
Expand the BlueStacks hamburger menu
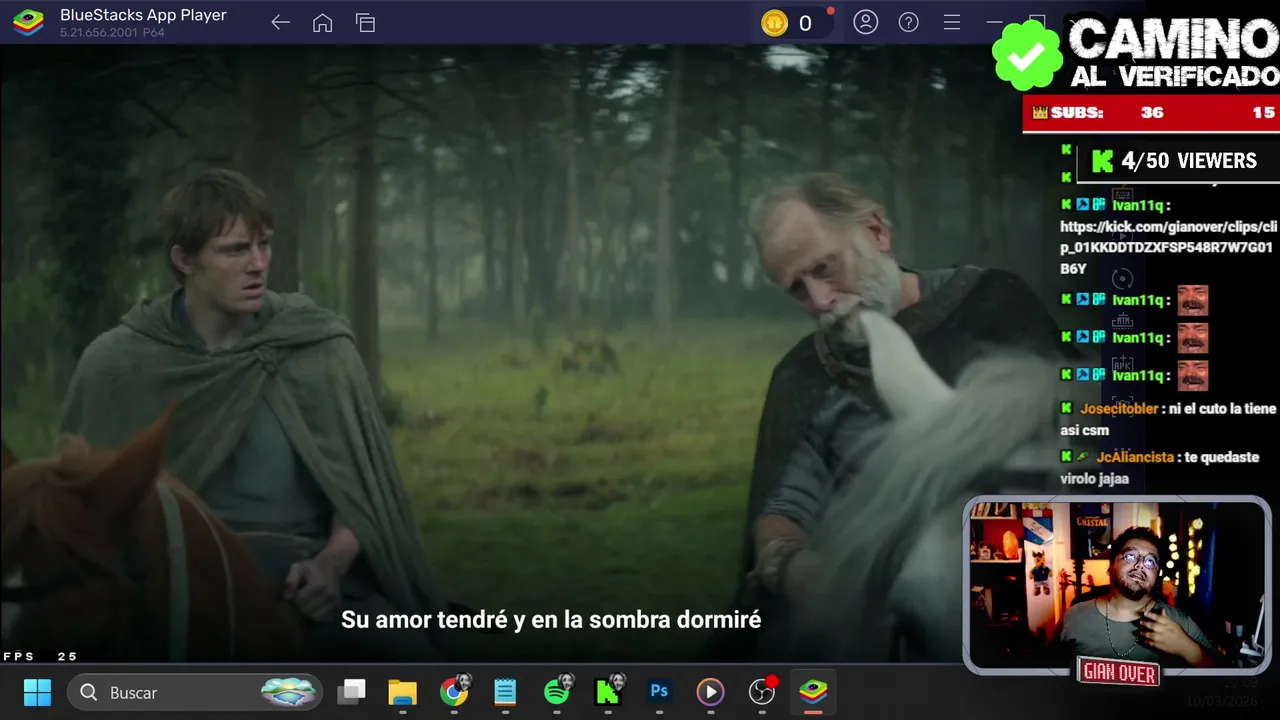point(952,22)
